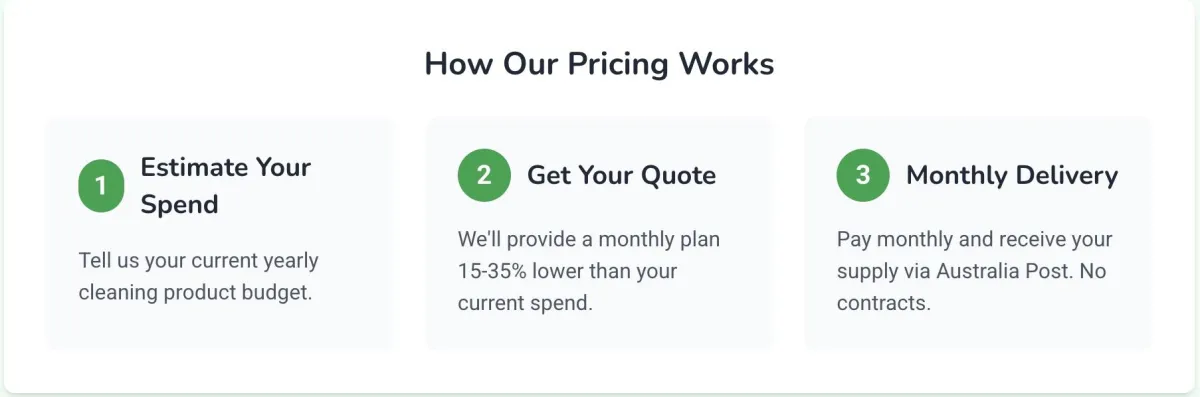Viewport: 1200px width, 397px height.
Task: Click the "Estimate Your Spend" card title
Action: (x=226, y=185)
